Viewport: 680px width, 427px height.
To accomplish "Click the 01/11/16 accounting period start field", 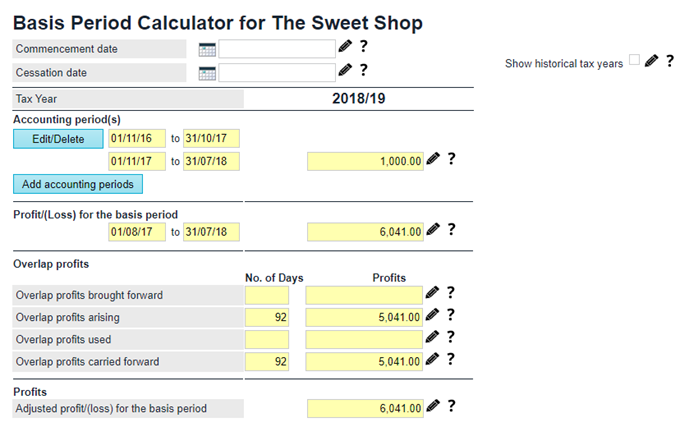I will [137, 138].
